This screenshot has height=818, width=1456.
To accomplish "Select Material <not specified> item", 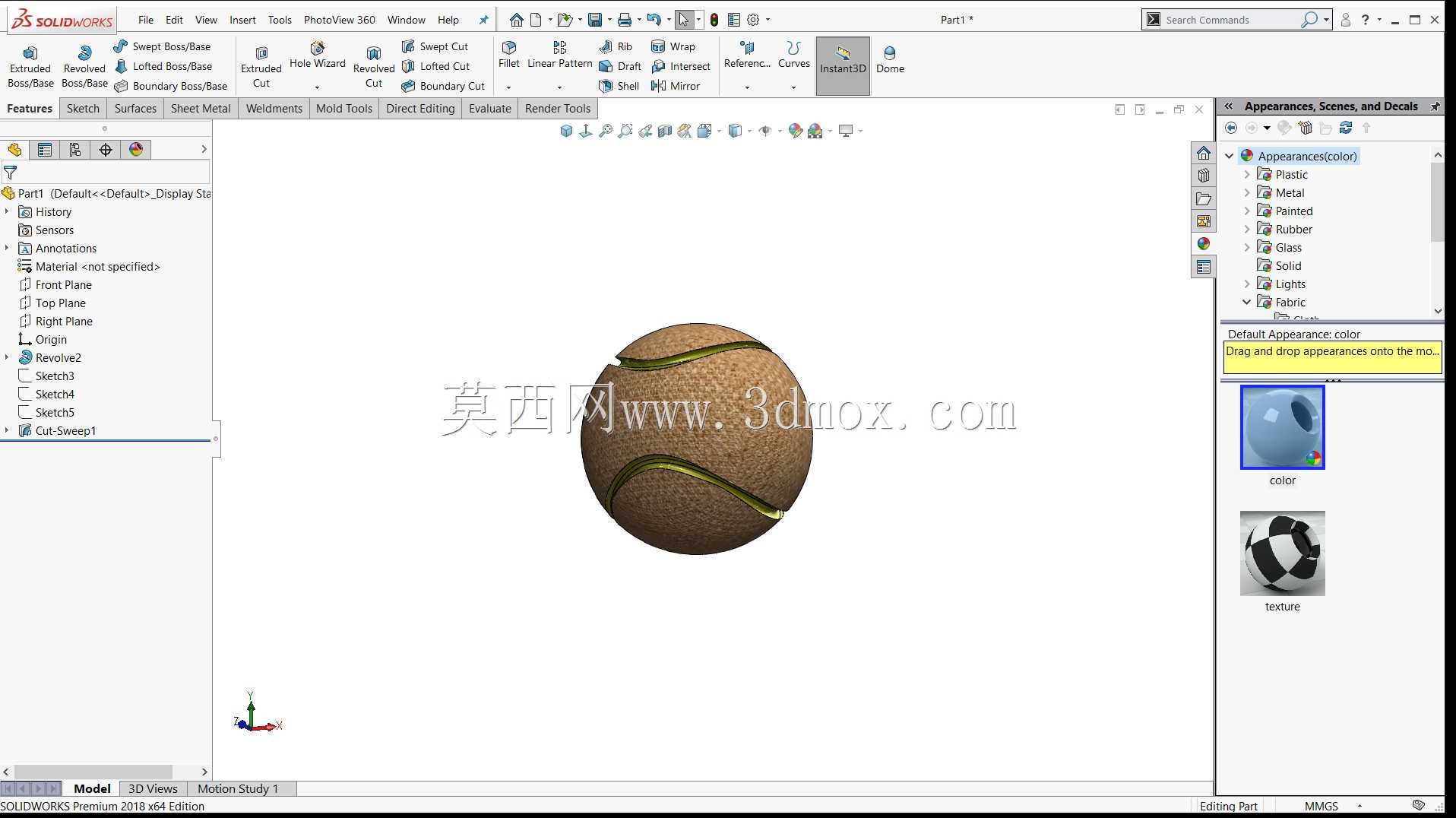I will pyautogui.click(x=97, y=266).
